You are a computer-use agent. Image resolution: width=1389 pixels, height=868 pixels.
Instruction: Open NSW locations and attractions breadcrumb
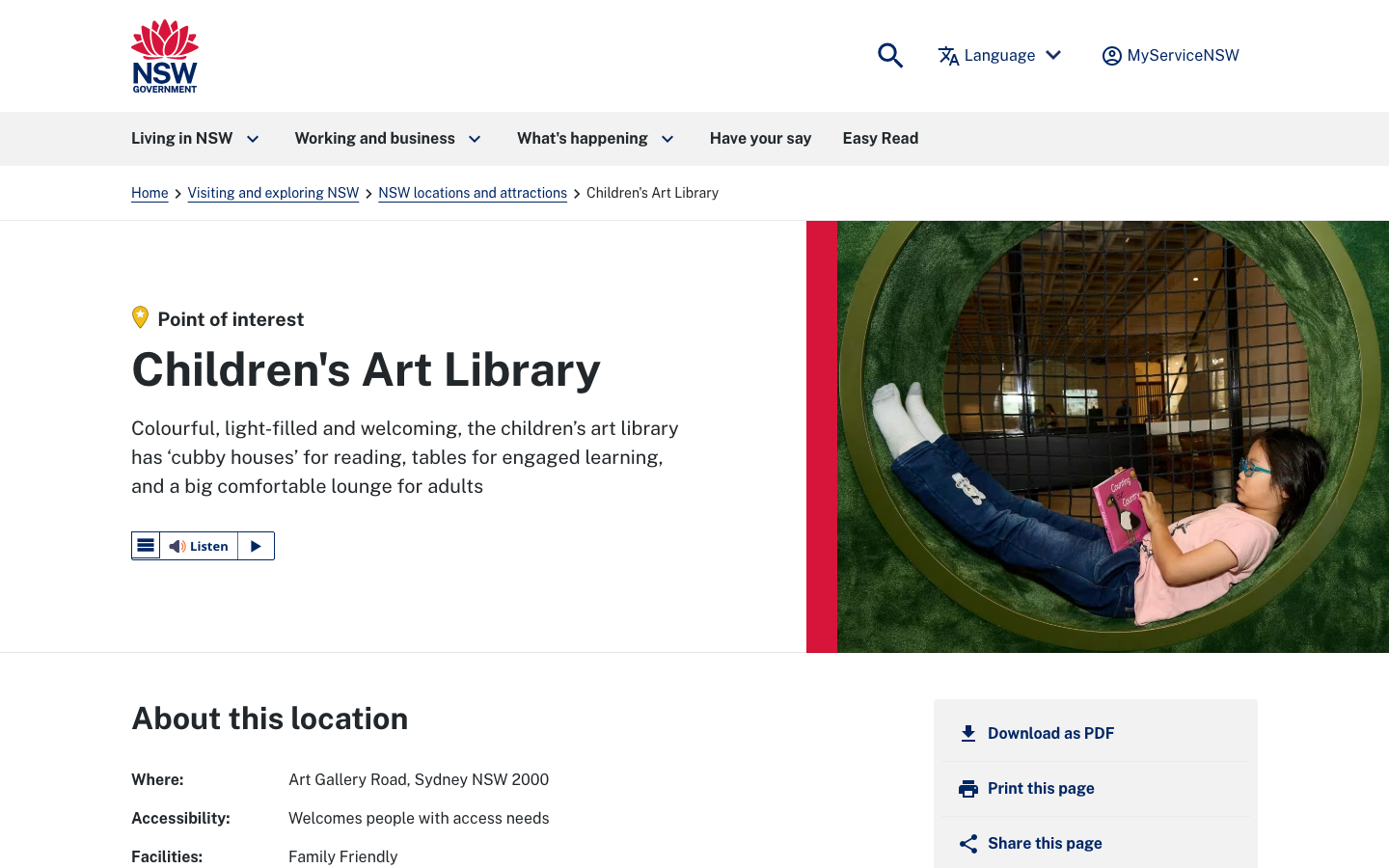473,193
